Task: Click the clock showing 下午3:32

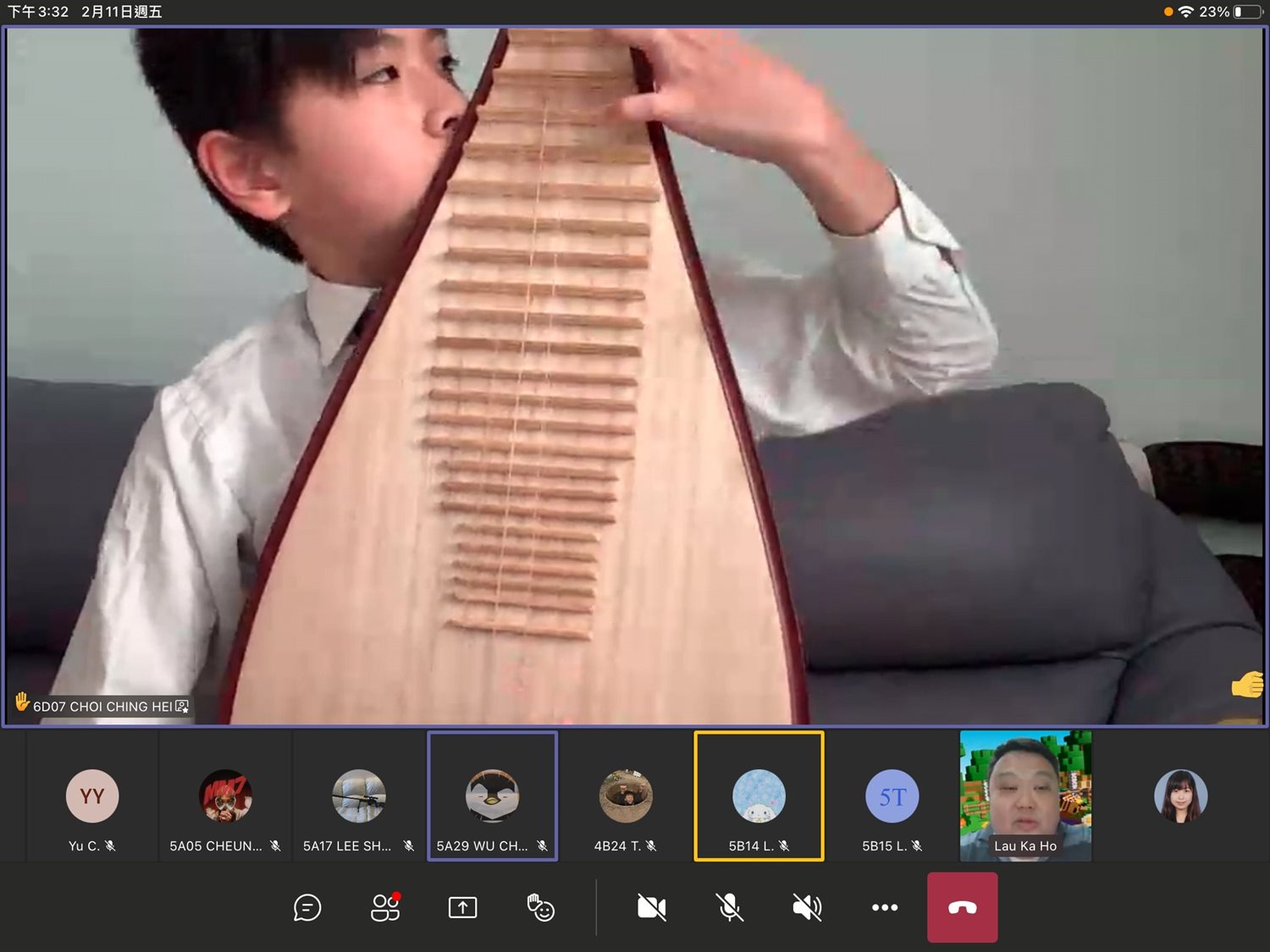Action: pos(38,12)
